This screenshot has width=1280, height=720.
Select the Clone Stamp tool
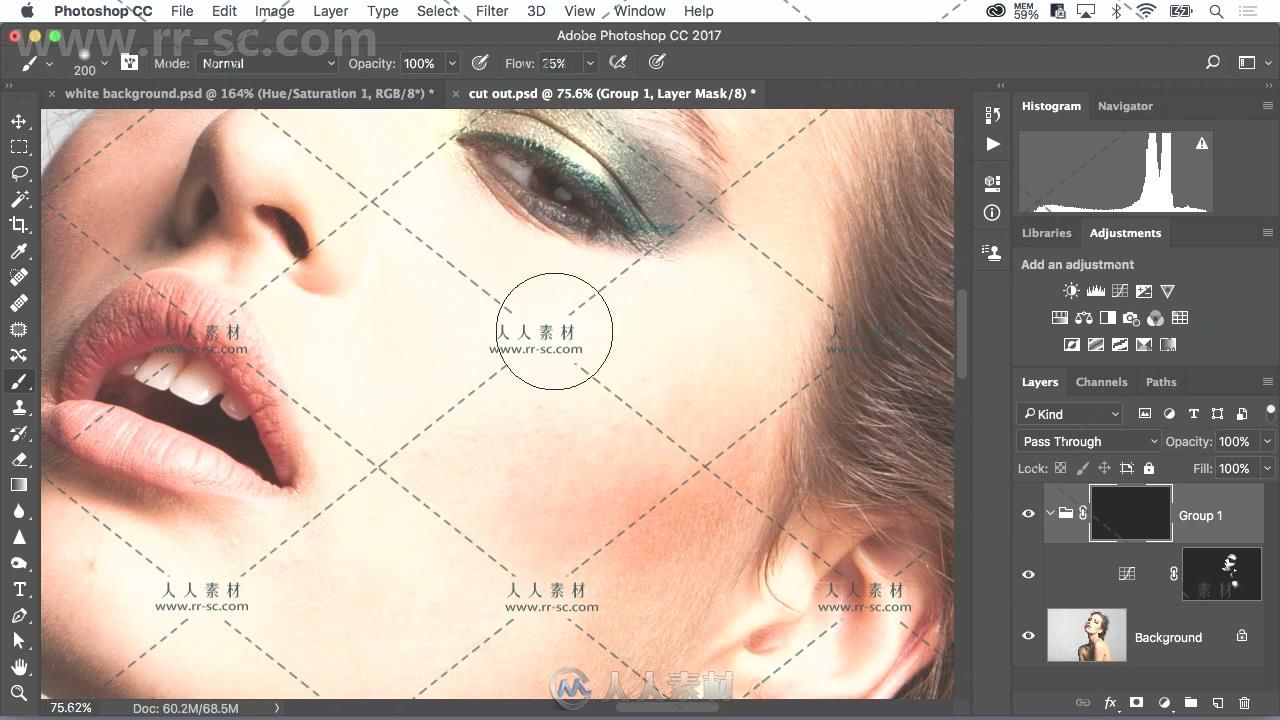[19, 407]
